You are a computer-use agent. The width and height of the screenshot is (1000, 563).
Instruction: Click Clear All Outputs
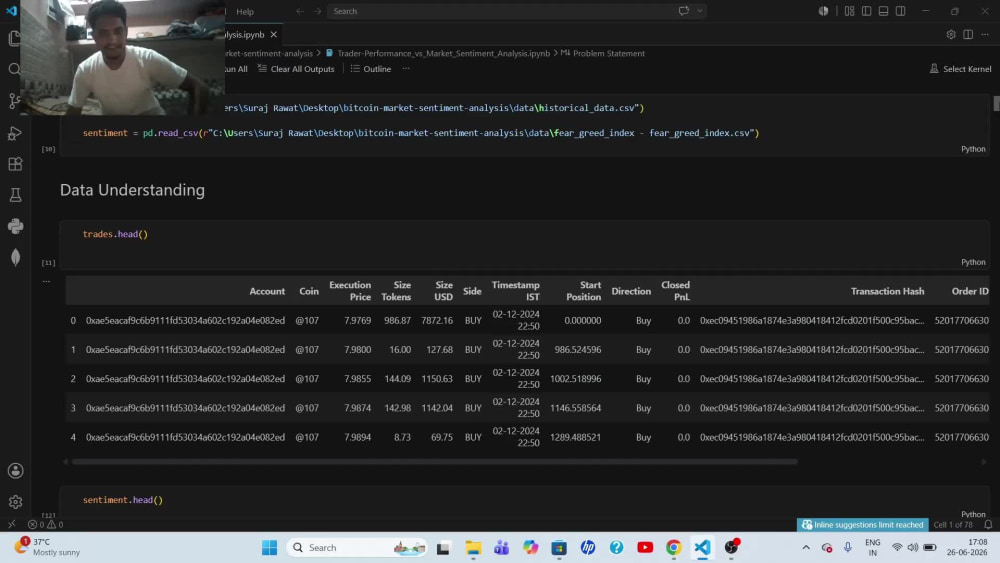click(x=296, y=69)
